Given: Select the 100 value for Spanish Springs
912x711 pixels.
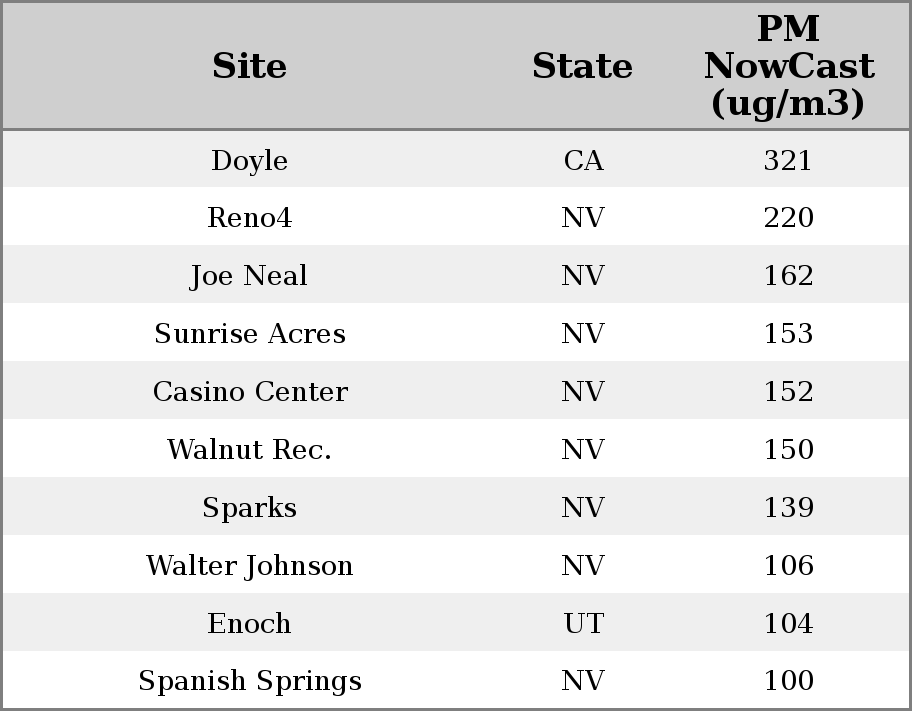Looking at the screenshot, I should [x=788, y=681].
